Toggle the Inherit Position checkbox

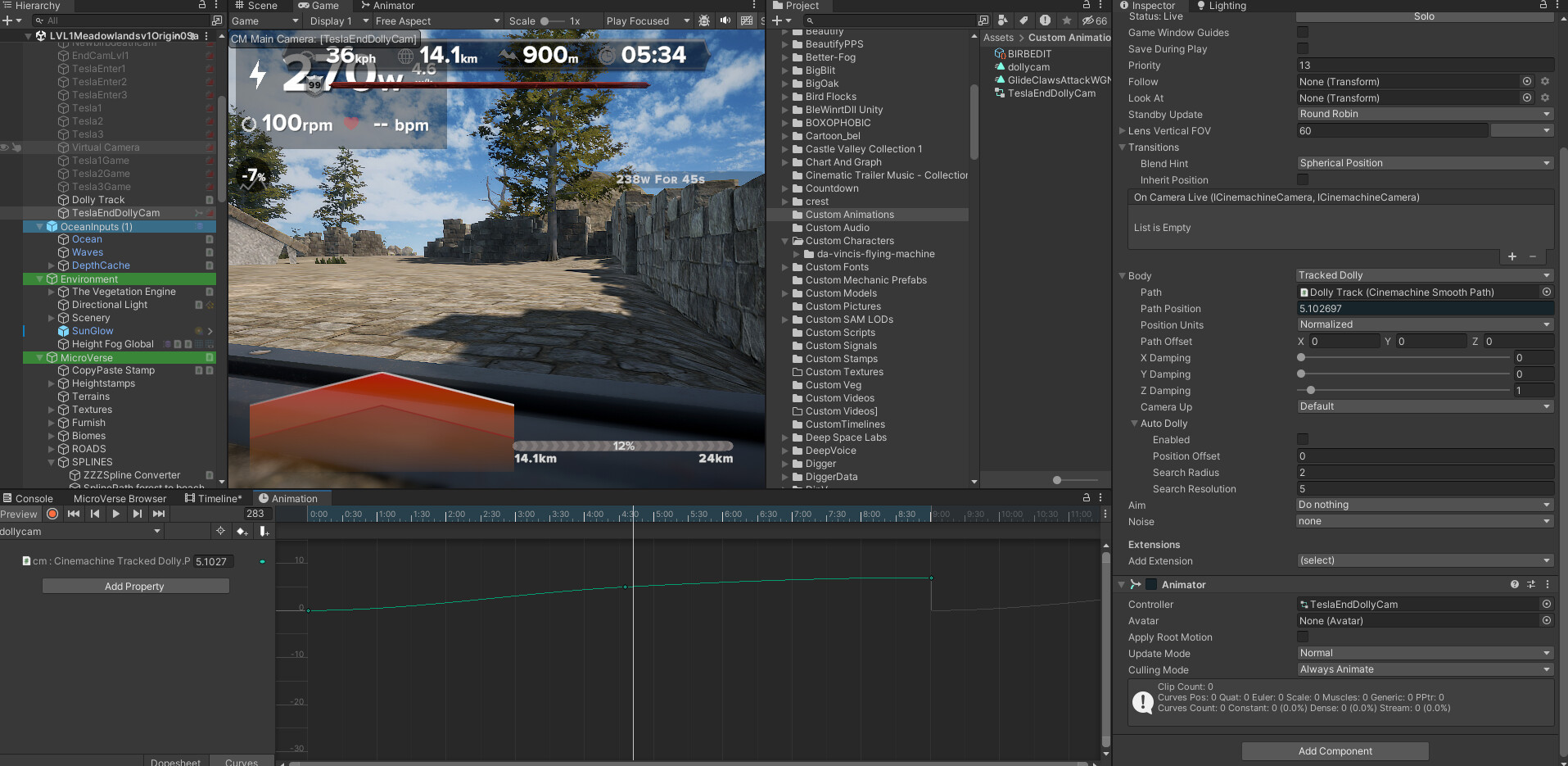coord(1302,179)
